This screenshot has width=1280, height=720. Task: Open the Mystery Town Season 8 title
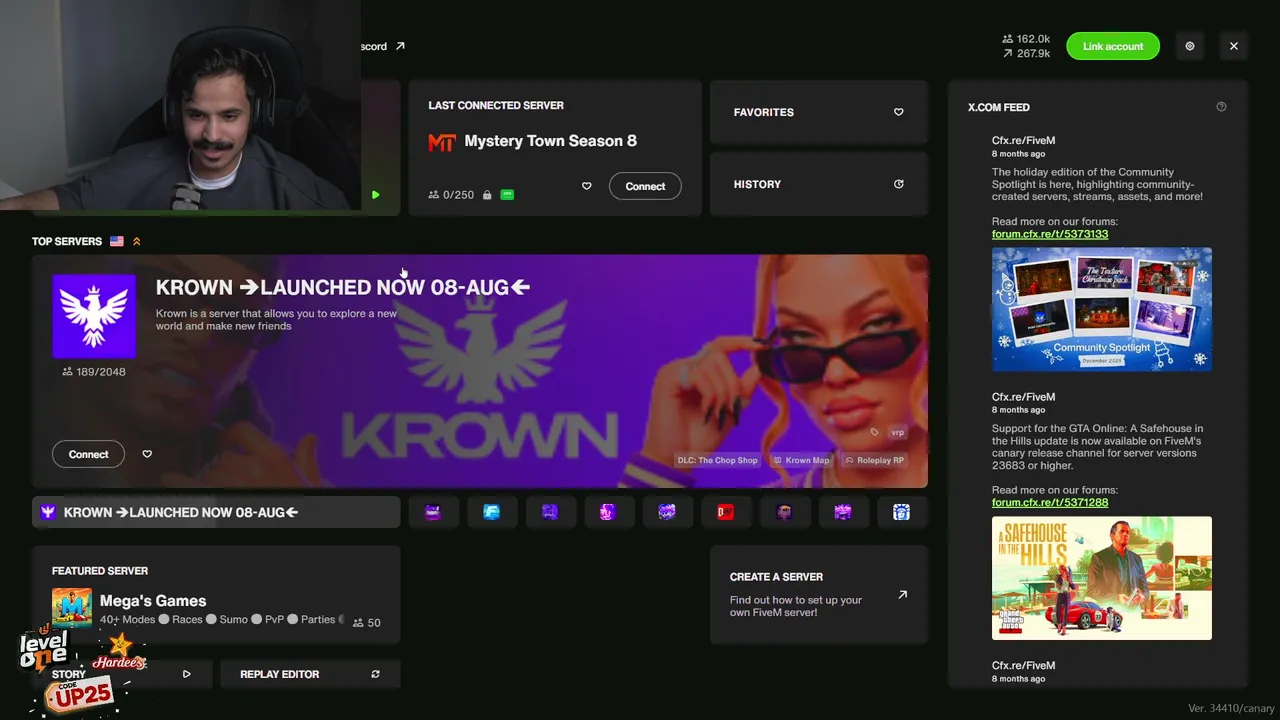click(x=550, y=141)
